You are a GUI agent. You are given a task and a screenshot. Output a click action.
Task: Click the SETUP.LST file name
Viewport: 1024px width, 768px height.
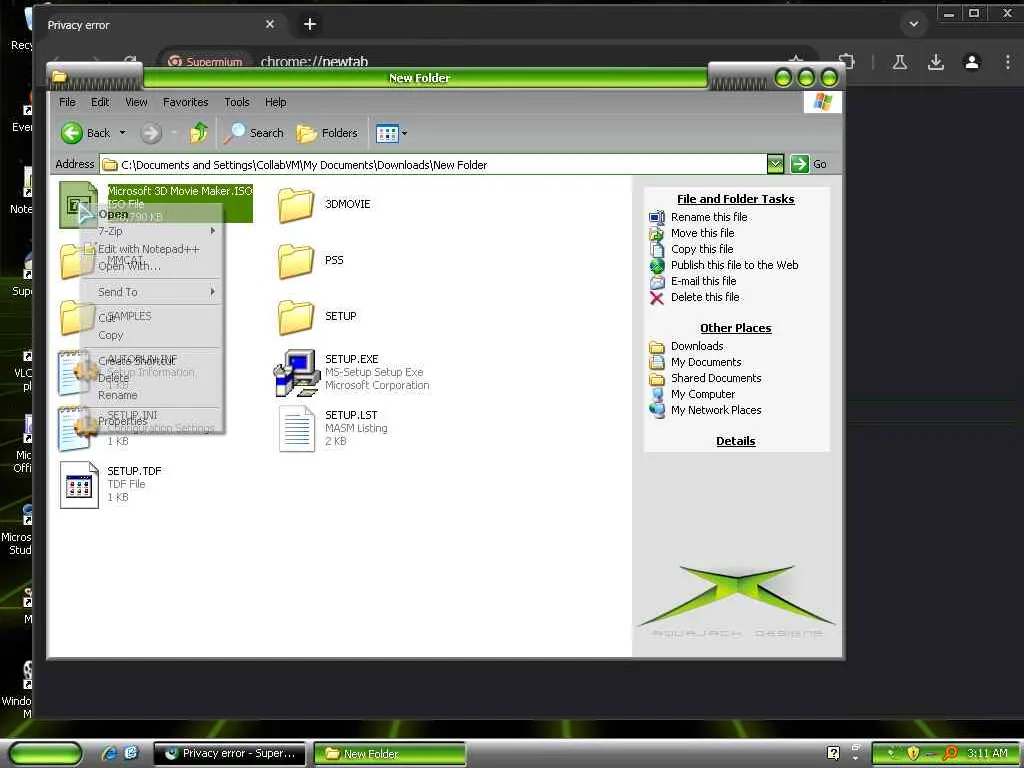pyautogui.click(x=351, y=415)
